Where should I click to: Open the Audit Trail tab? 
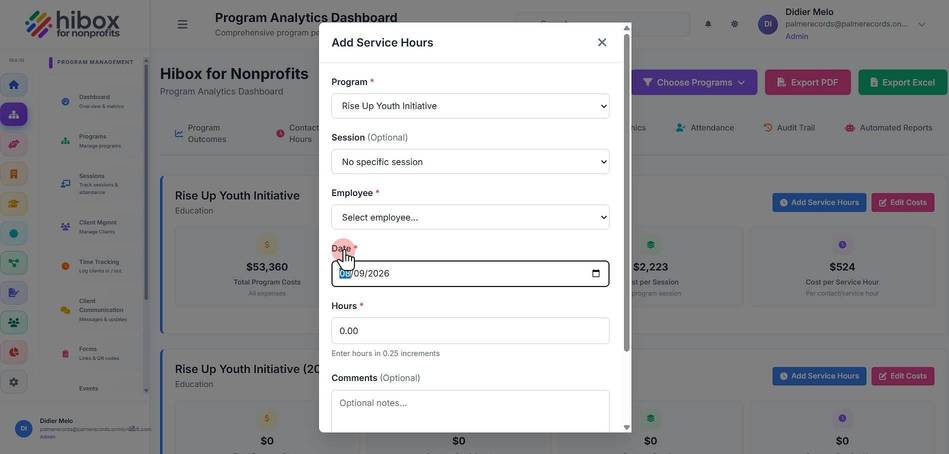(789, 128)
